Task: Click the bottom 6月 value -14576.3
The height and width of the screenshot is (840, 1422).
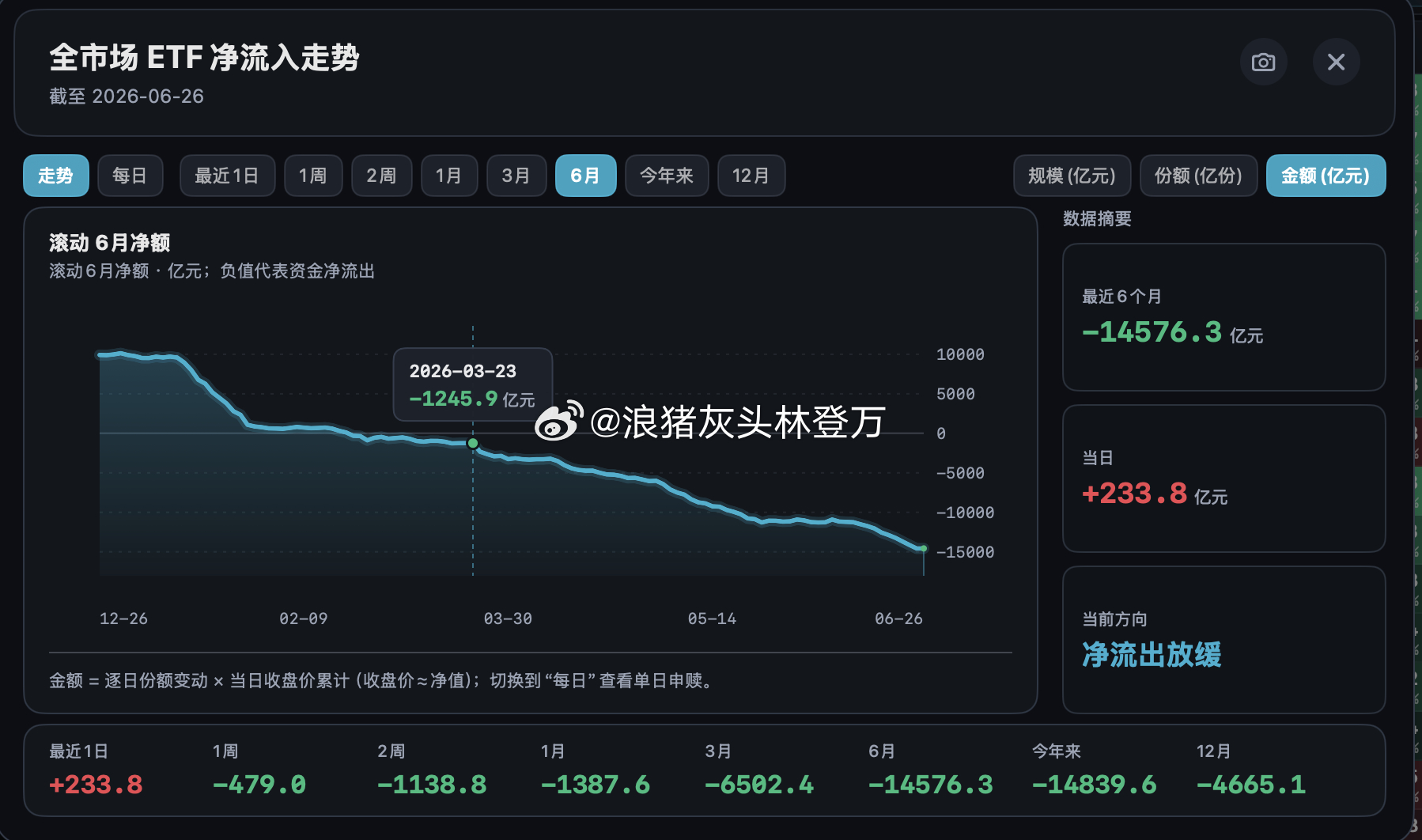Action: pyautogui.click(x=931, y=785)
